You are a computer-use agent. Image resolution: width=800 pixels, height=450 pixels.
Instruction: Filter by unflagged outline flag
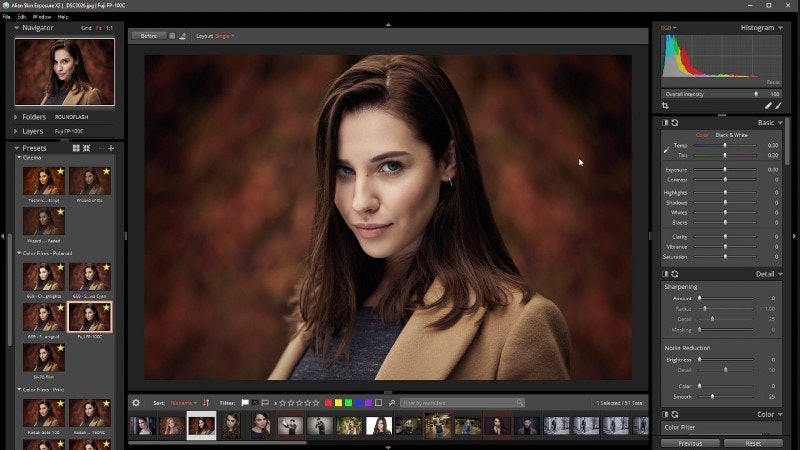(265, 403)
